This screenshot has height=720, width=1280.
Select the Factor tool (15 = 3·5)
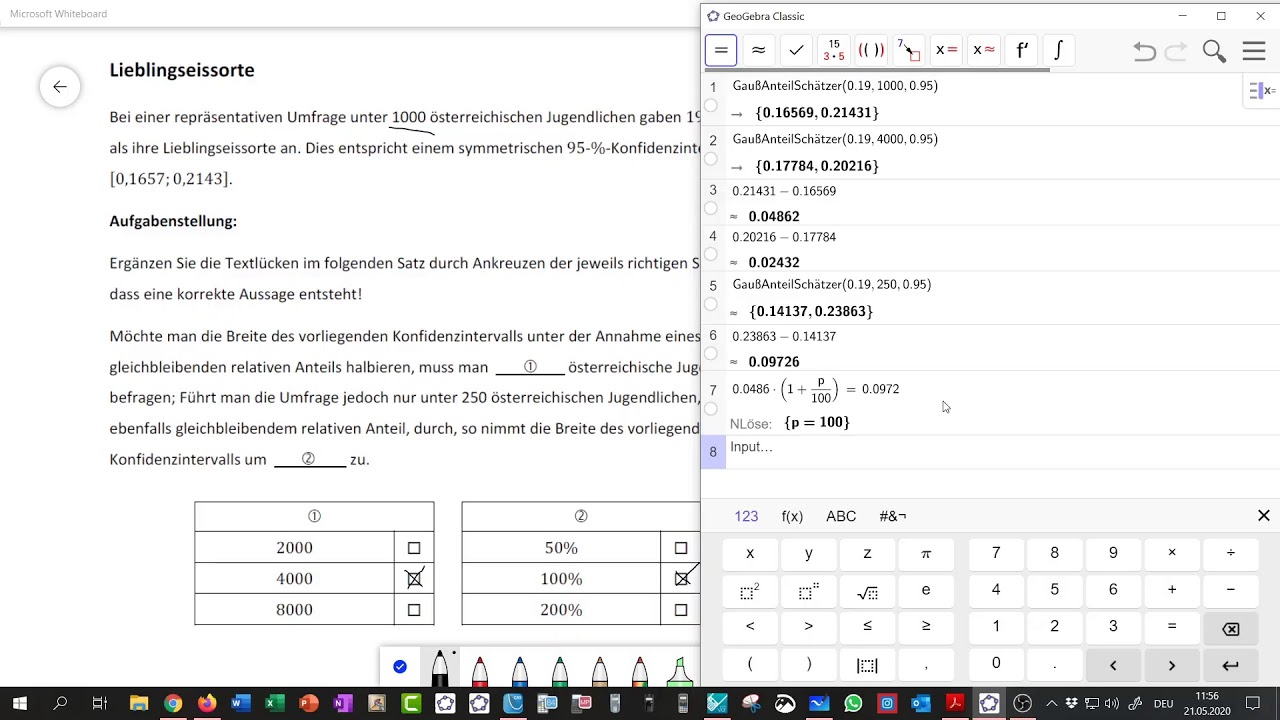coord(834,50)
